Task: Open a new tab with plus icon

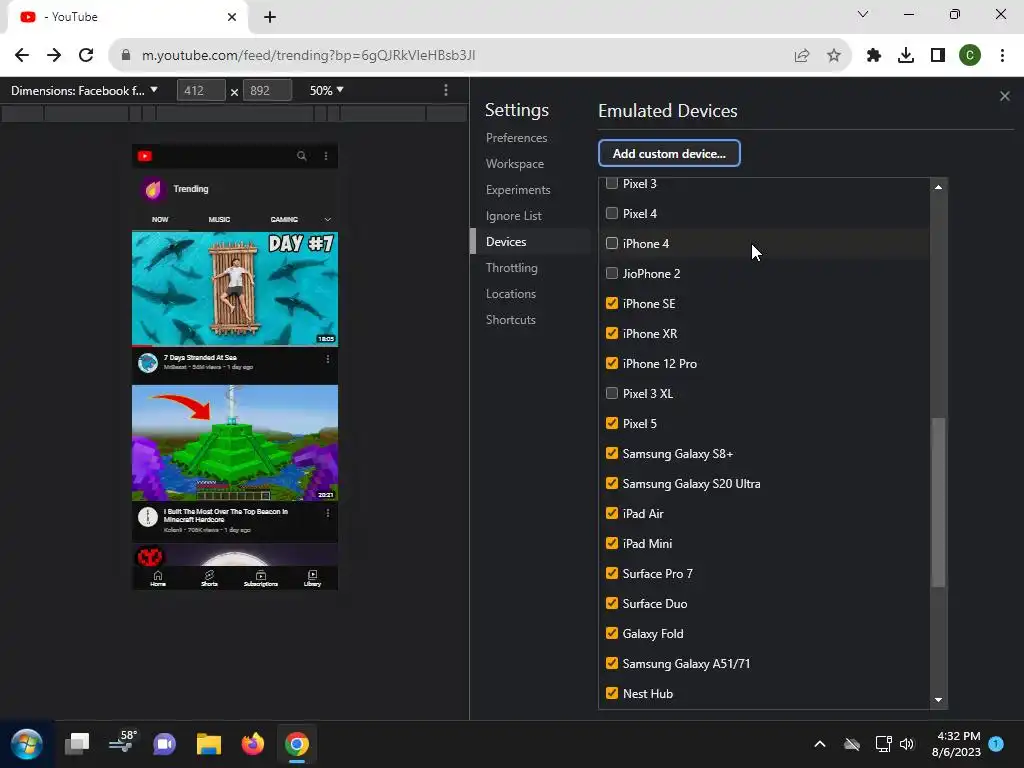Action: click(x=270, y=17)
